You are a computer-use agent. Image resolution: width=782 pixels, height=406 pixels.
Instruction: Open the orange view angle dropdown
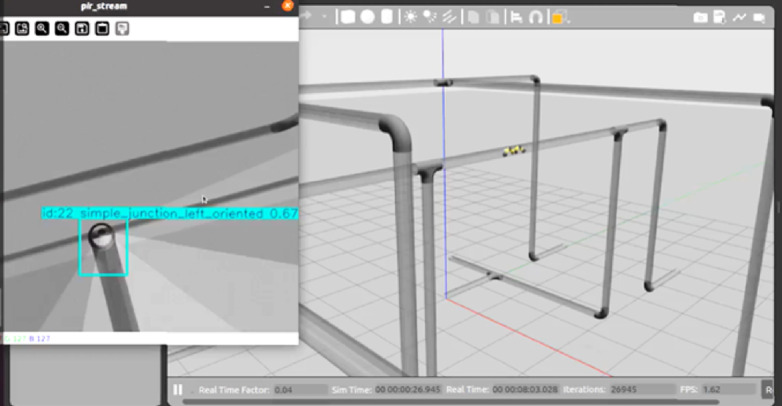[558, 18]
